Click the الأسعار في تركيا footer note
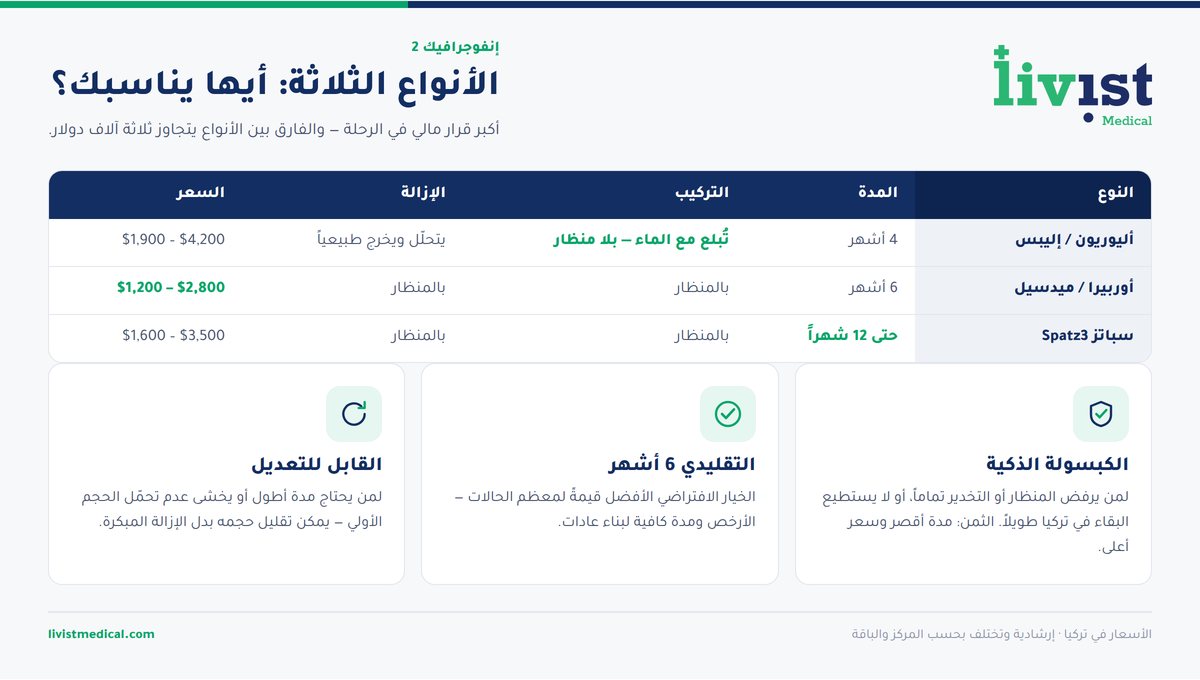1200x680 pixels. tap(1002, 634)
